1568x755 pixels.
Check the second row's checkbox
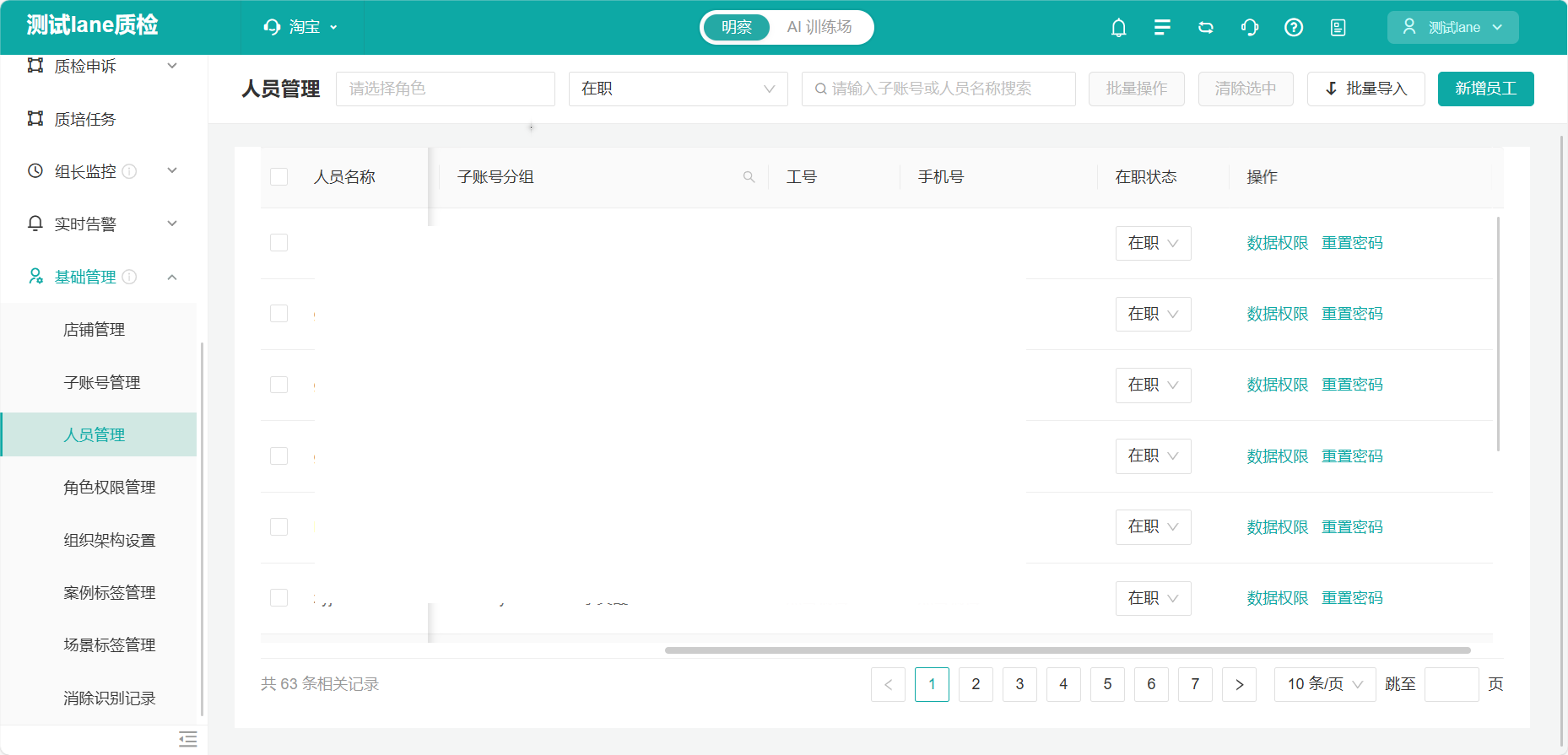tap(278, 314)
